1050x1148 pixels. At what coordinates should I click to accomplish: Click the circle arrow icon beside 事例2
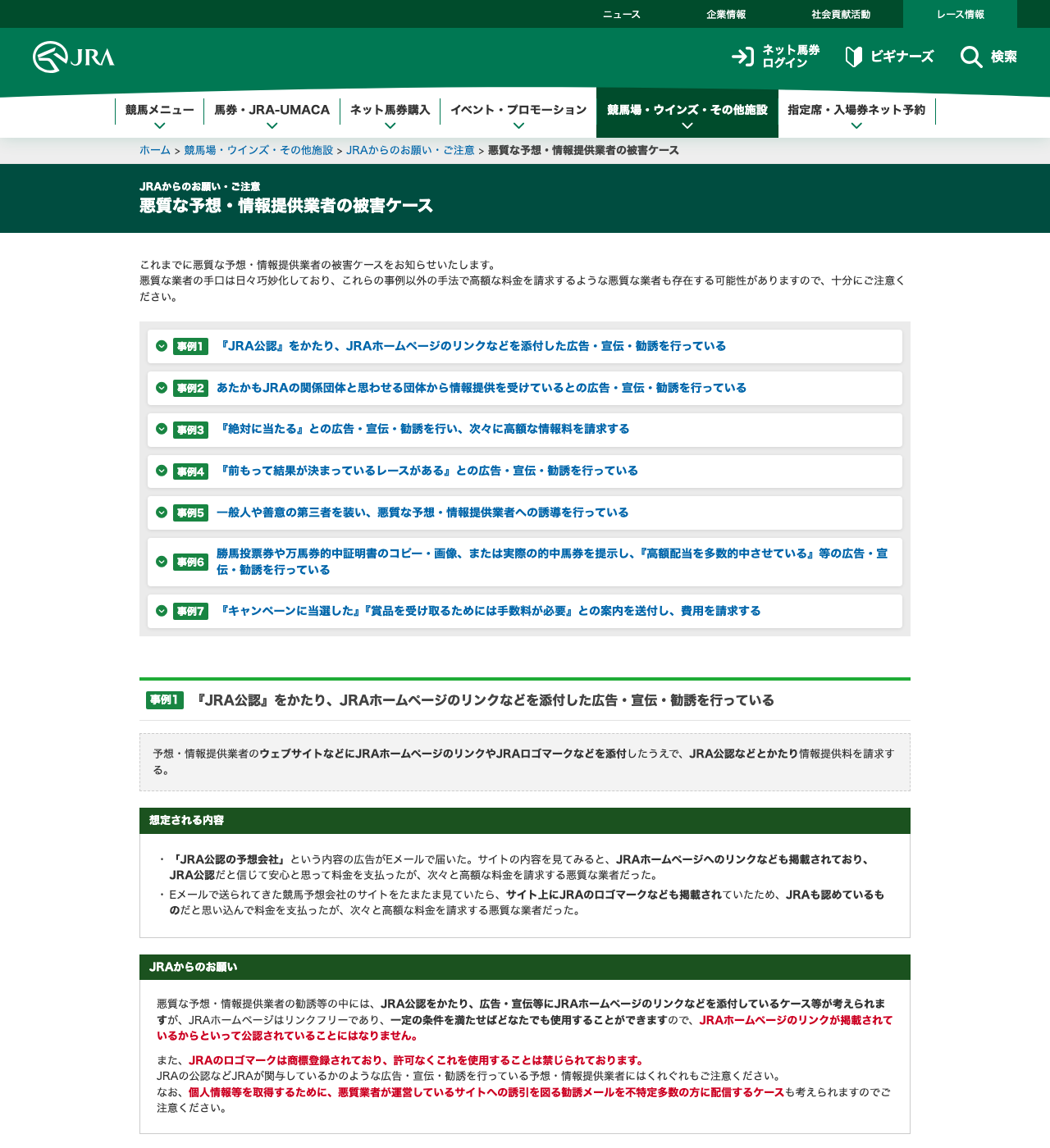point(162,388)
